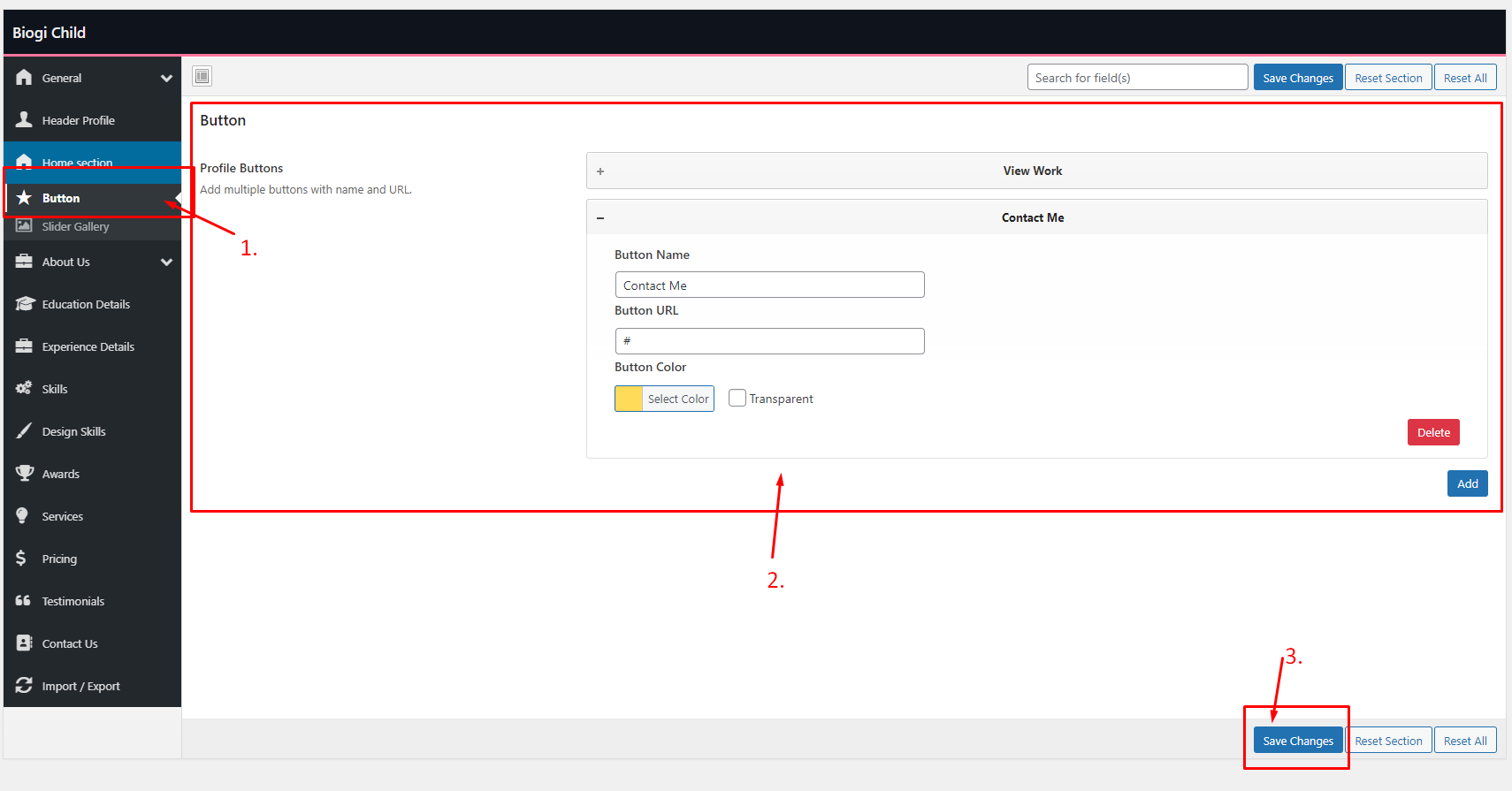1512x791 pixels.
Task: Click the brush icon for Design Skills
Action: (24, 431)
